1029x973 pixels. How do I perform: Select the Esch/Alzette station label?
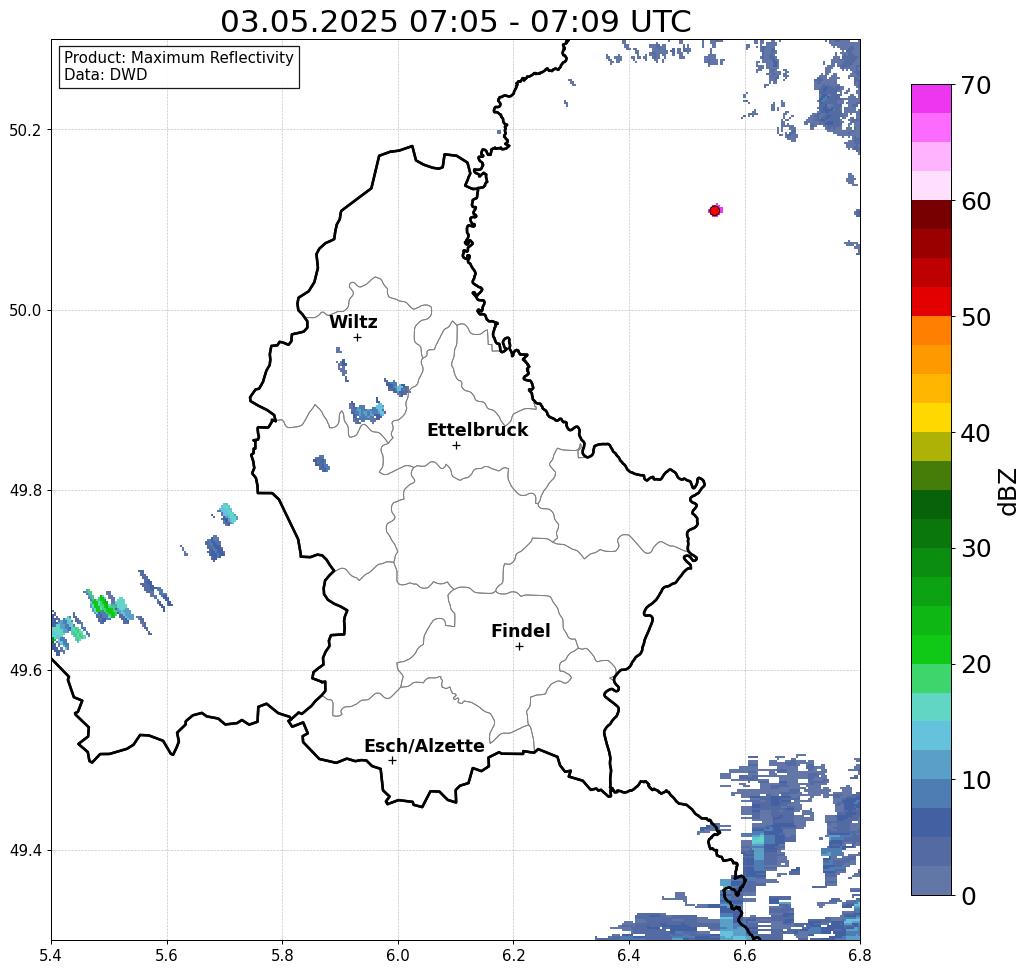pyautogui.click(x=424, y=746)
